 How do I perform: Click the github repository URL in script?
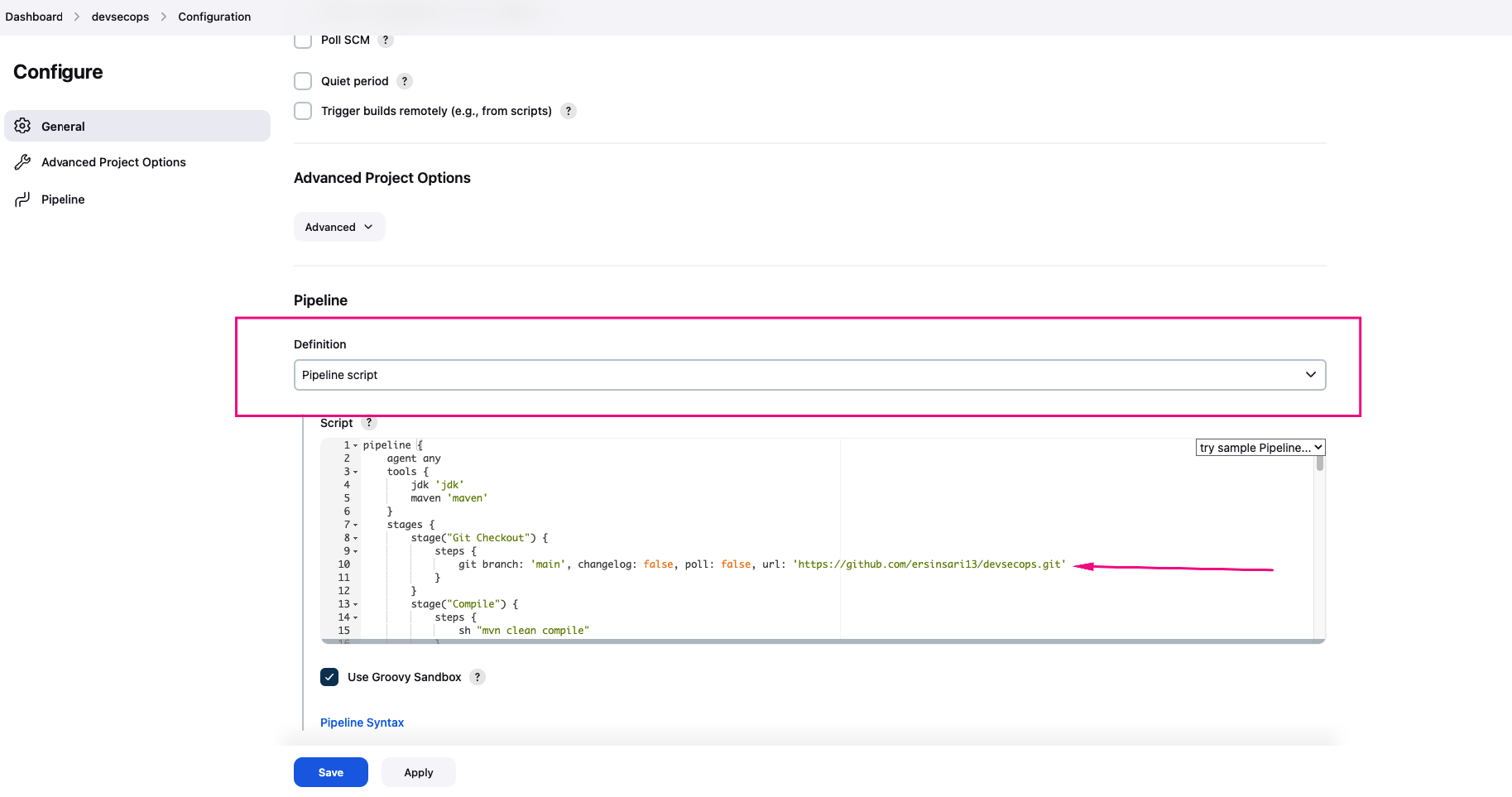(929, 564)
